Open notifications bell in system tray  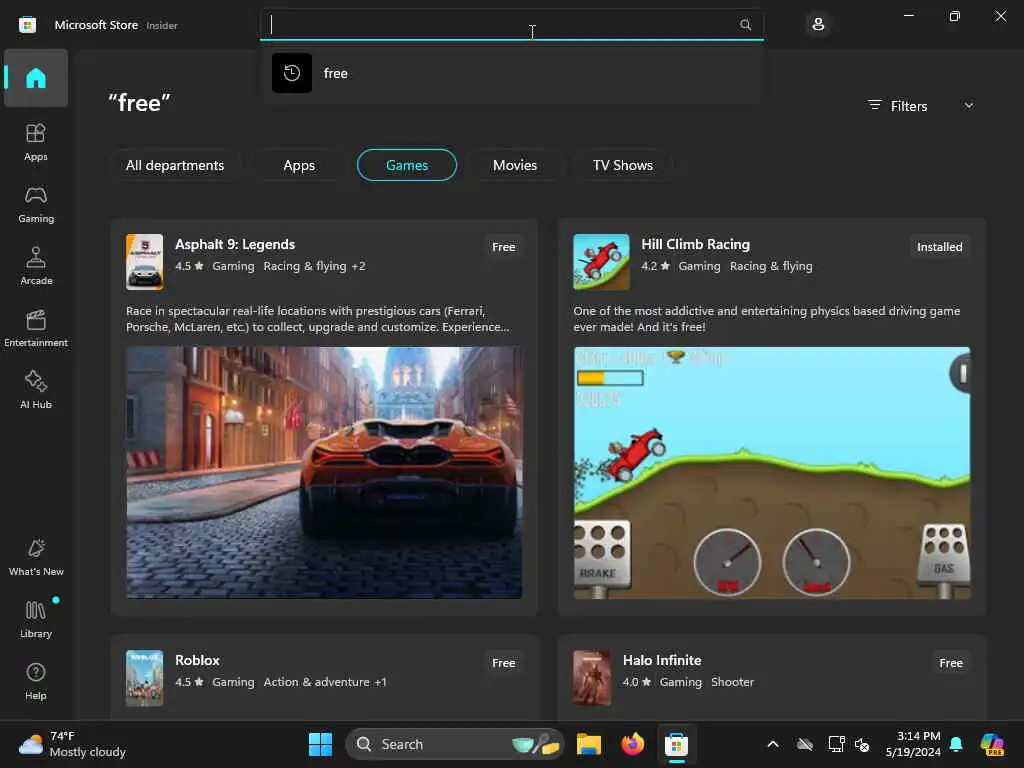coord(956,744)
